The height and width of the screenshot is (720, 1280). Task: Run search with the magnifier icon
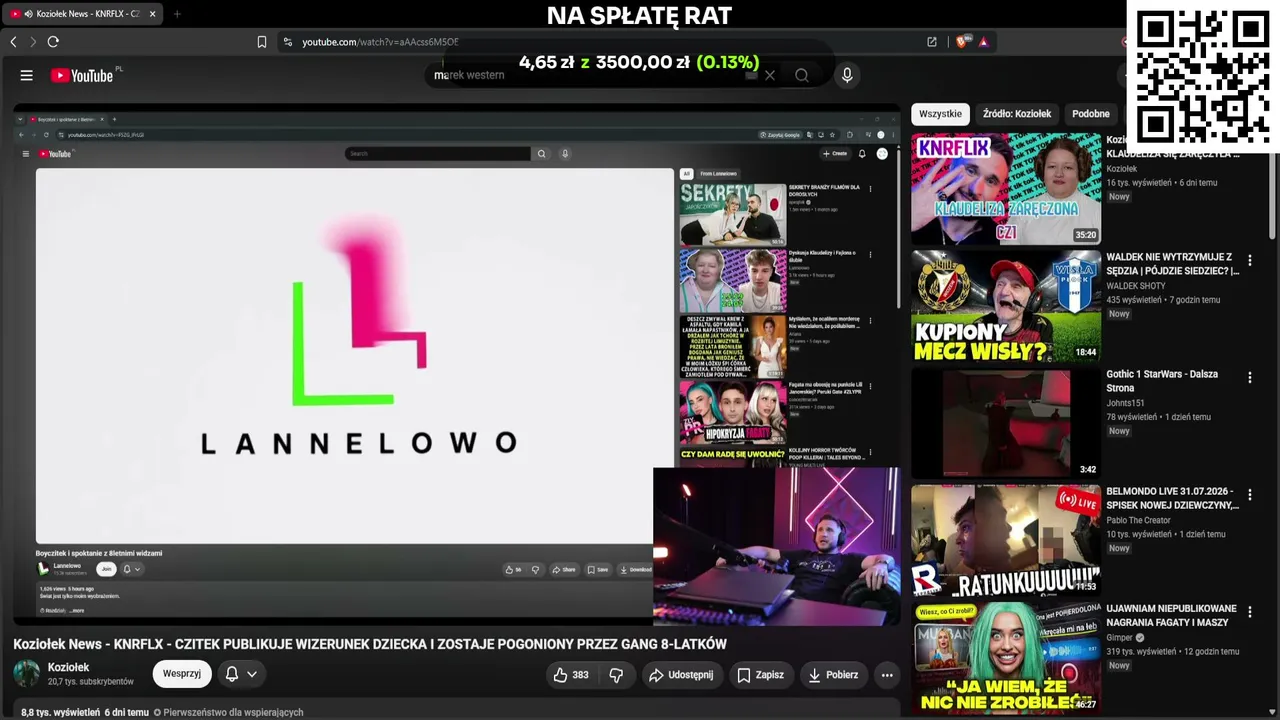[802, 75]
